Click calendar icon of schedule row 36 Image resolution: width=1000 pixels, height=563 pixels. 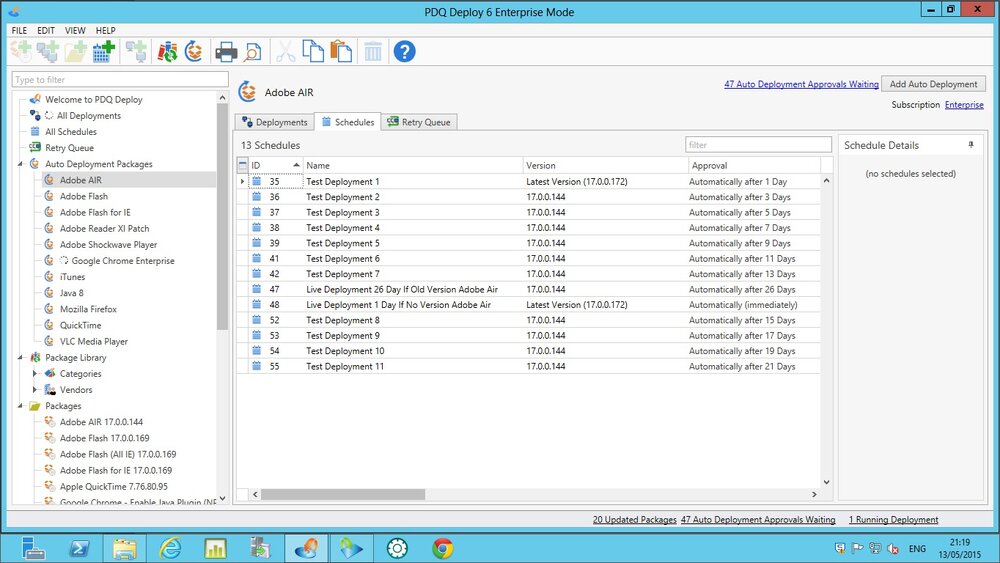[x=256, y=197]
